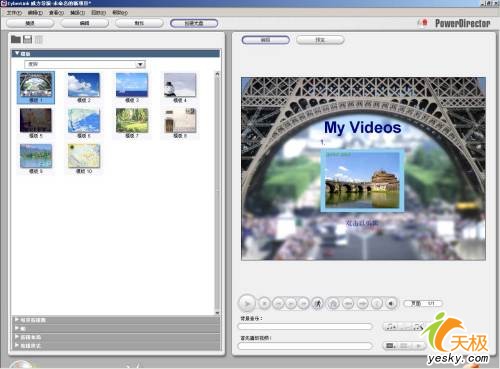This screenshot has height=369, width=500.
Task: Click the remove background music icon
Action: click(x=418, y=327)
